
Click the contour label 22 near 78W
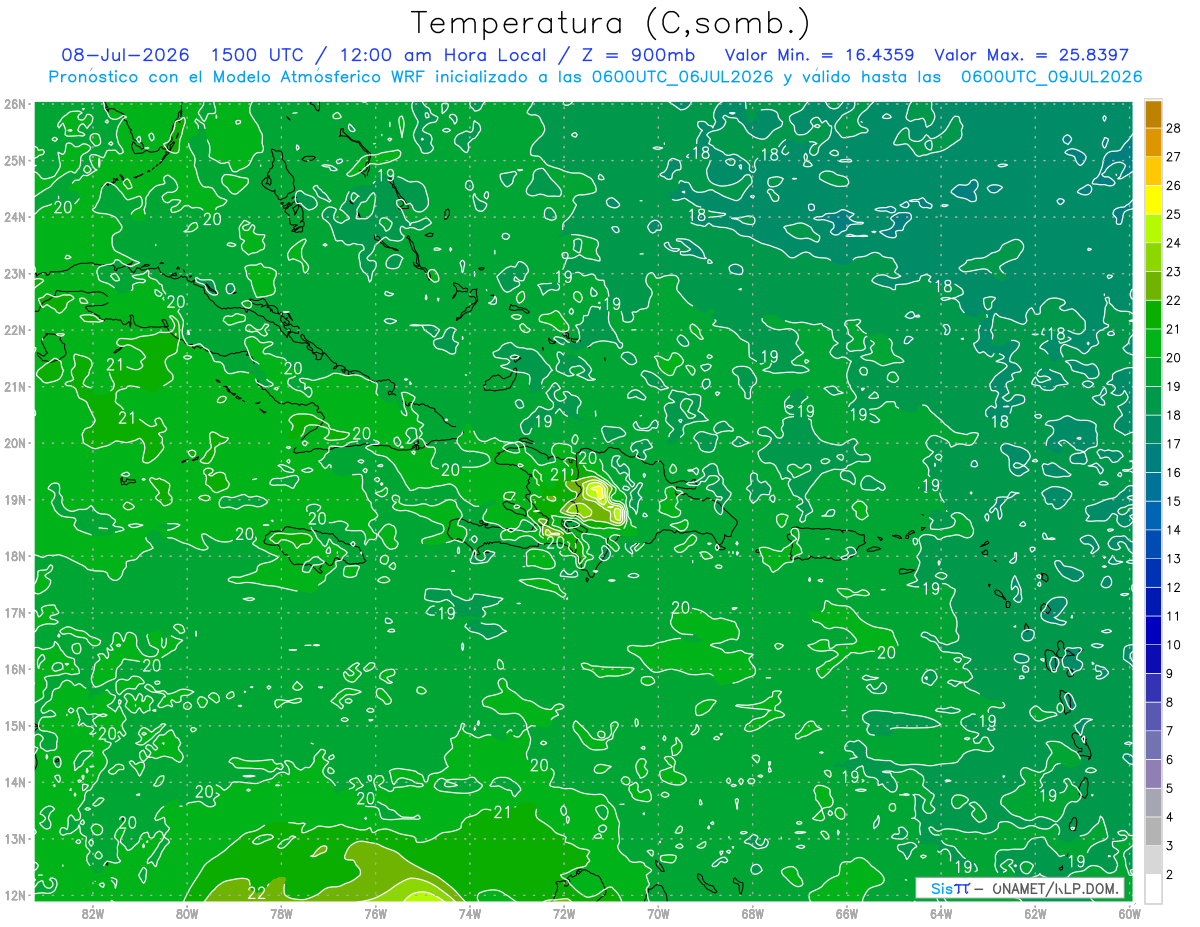pyautogui.click(x=257, y=892)
